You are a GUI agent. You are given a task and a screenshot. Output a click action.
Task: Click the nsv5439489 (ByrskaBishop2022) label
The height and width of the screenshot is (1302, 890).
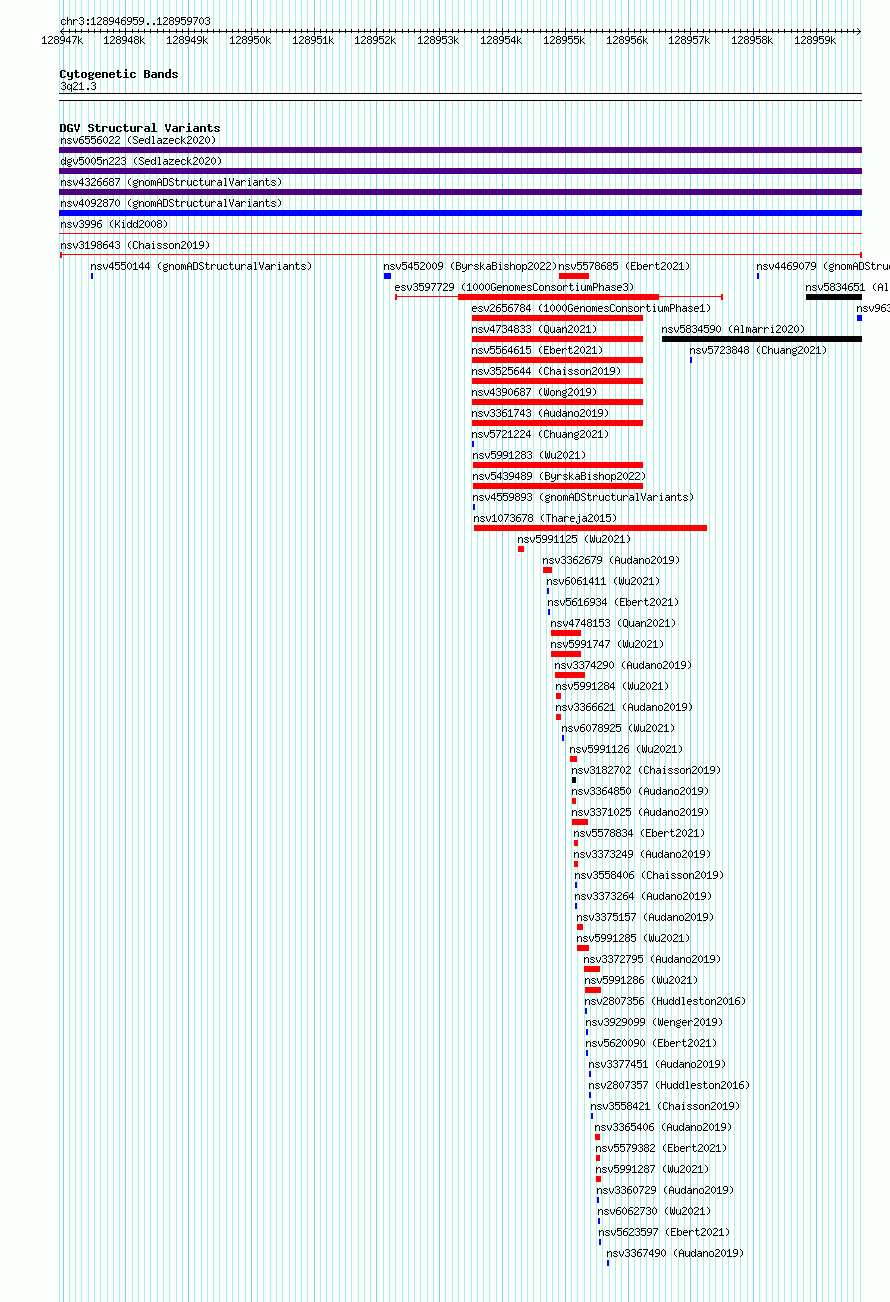click(560, 476)
